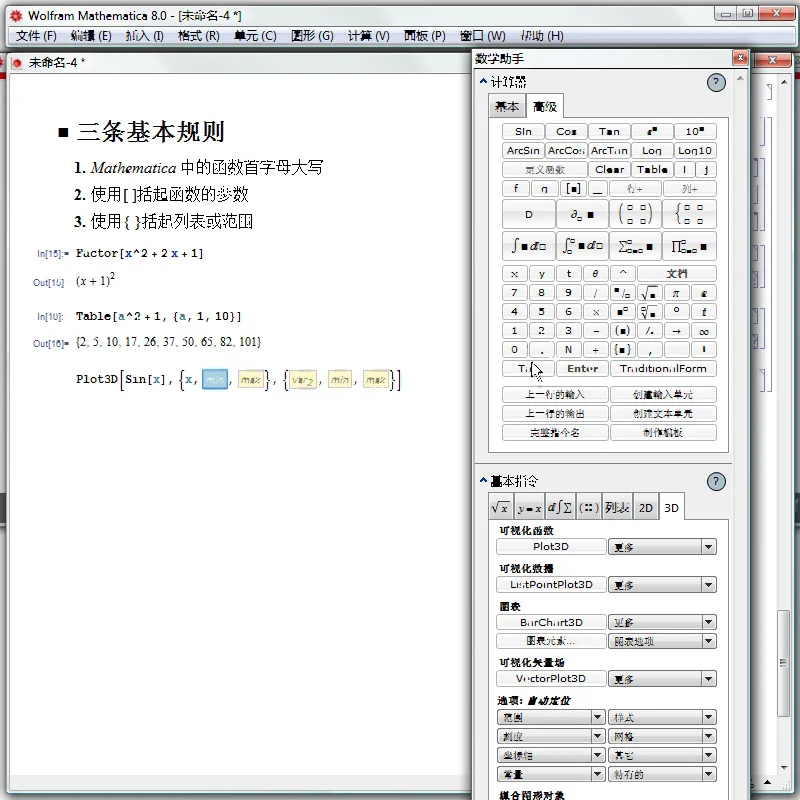
Task: Open help for the Calculator section
Action: tap(716, 82)
